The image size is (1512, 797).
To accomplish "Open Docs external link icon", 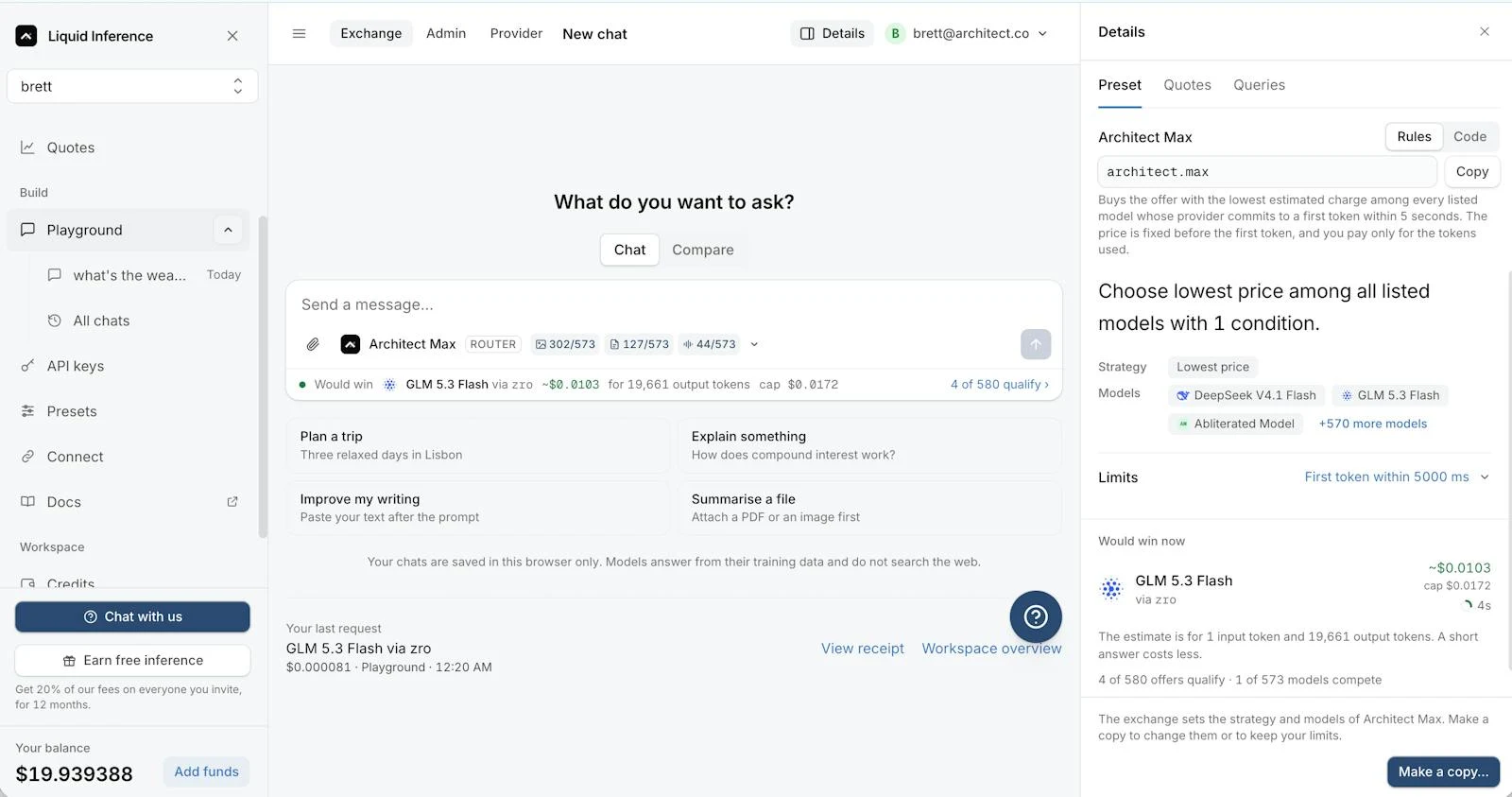I will click(232, 502).
